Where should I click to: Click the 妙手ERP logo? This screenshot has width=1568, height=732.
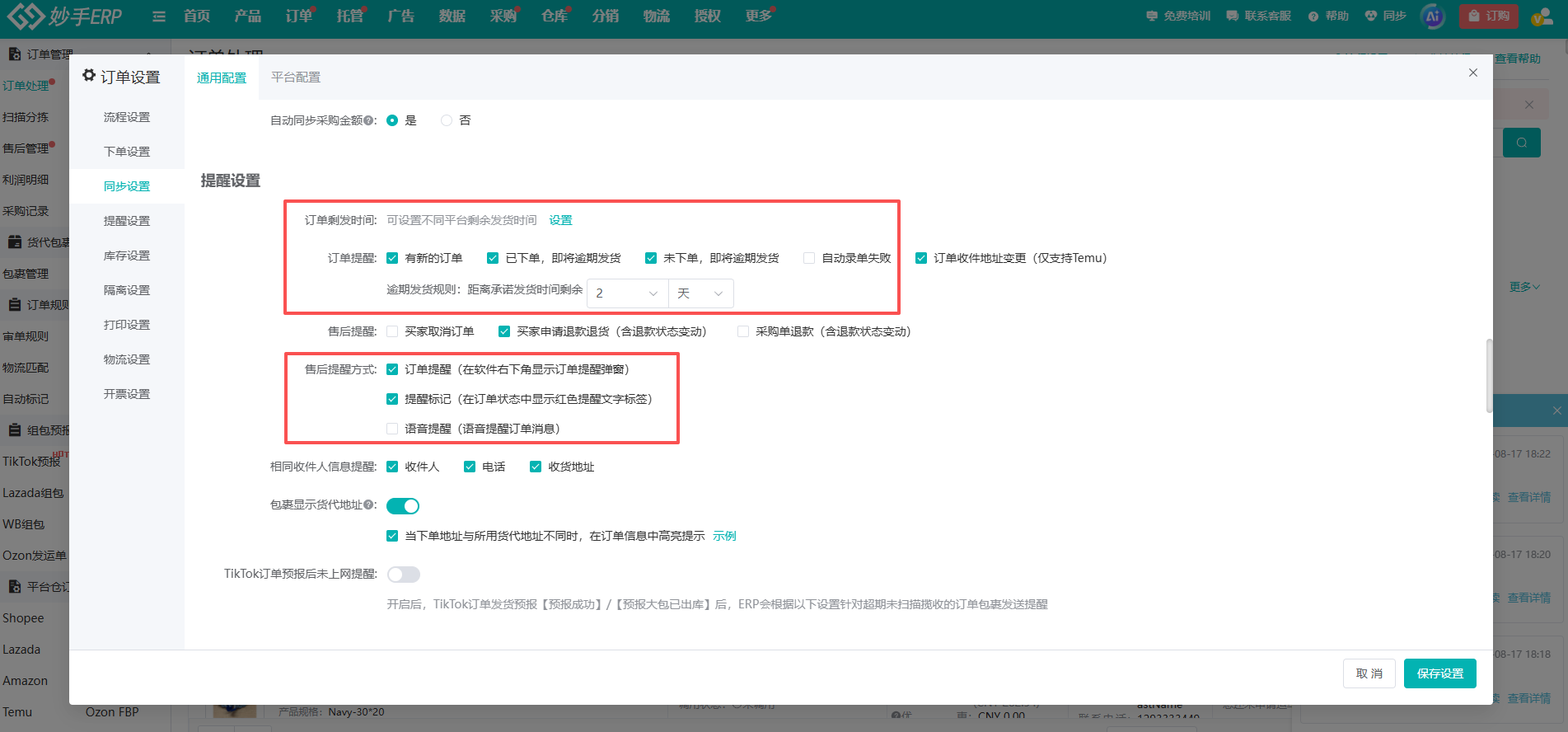click(65, 16)
